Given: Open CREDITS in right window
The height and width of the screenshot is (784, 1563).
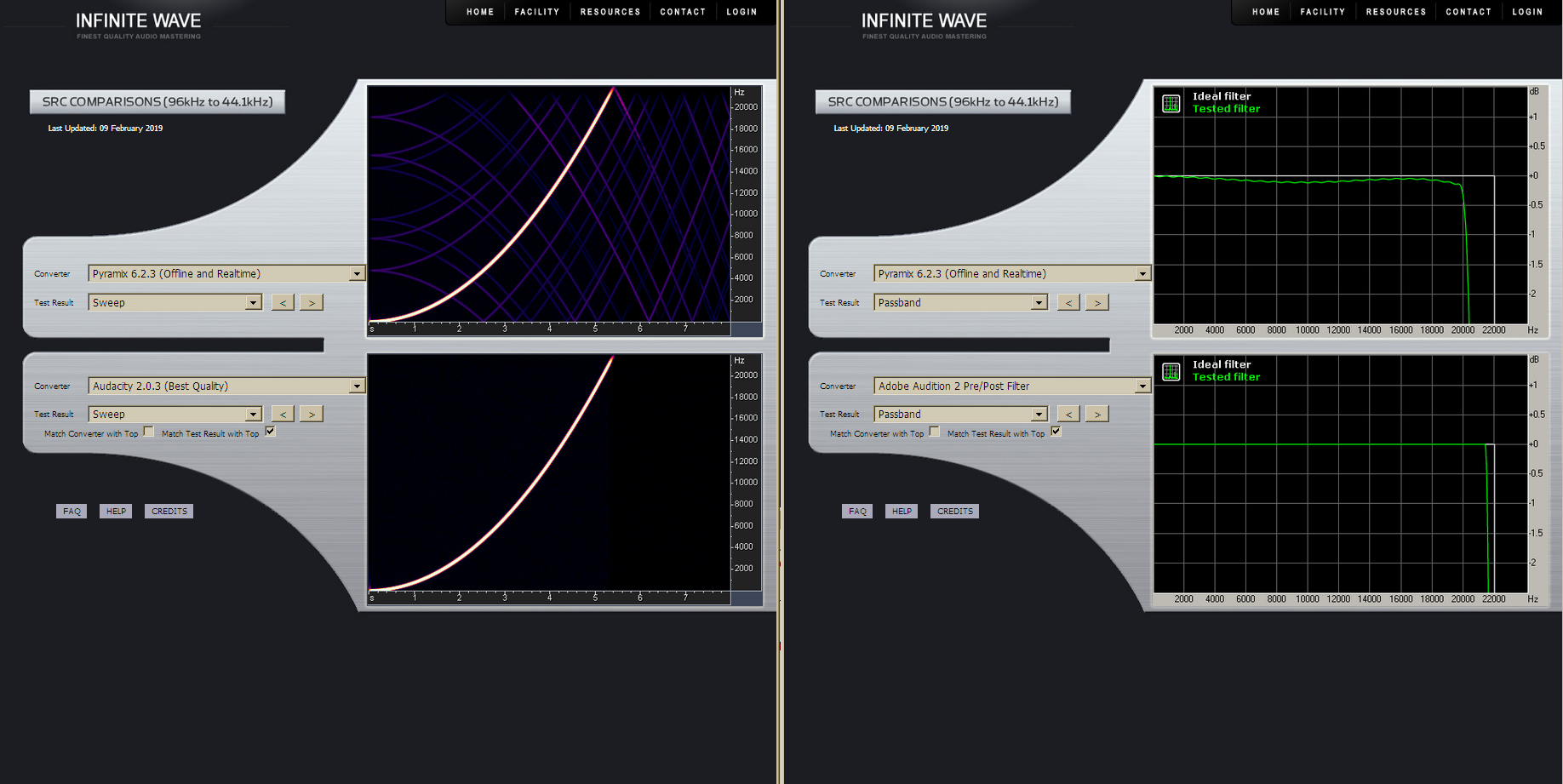Looking at the screenshot, I should [x=954, y=511].
